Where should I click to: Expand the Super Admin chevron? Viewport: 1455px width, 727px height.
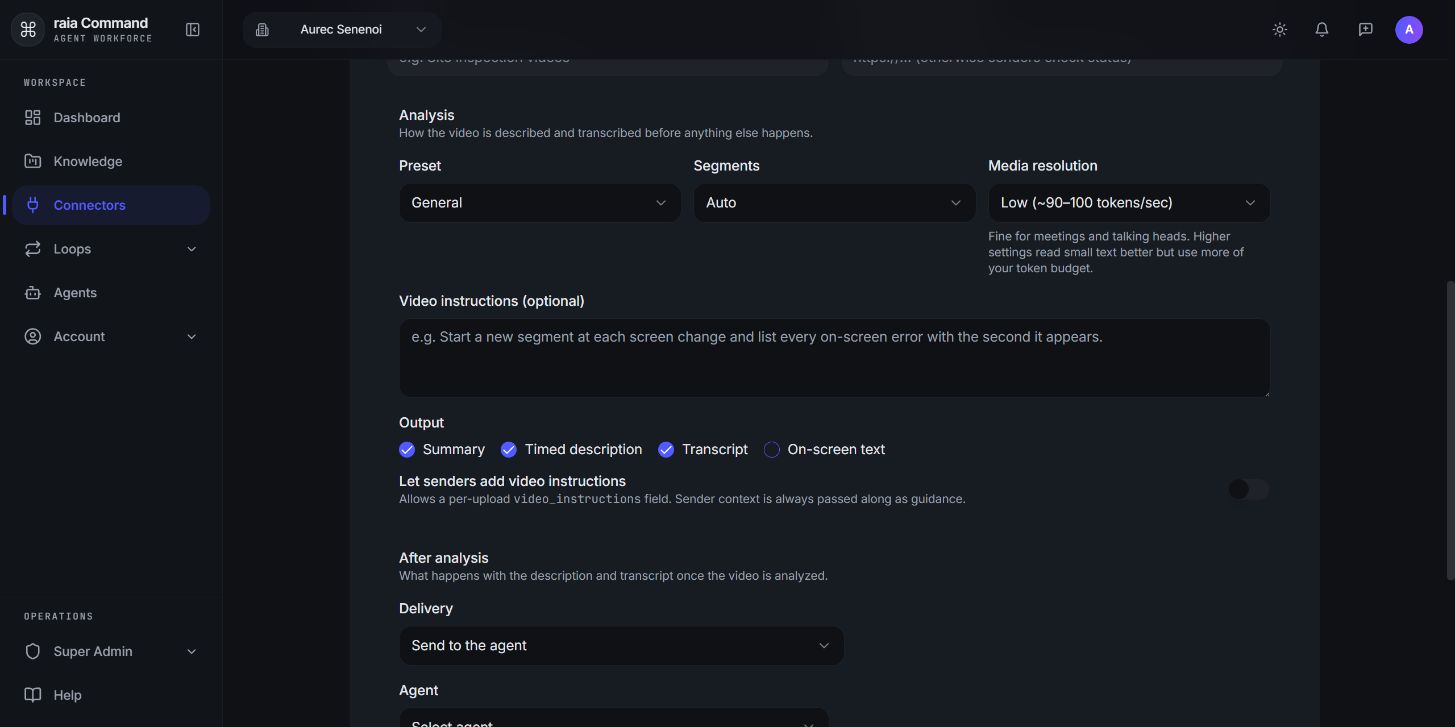[x=192, y=652]
